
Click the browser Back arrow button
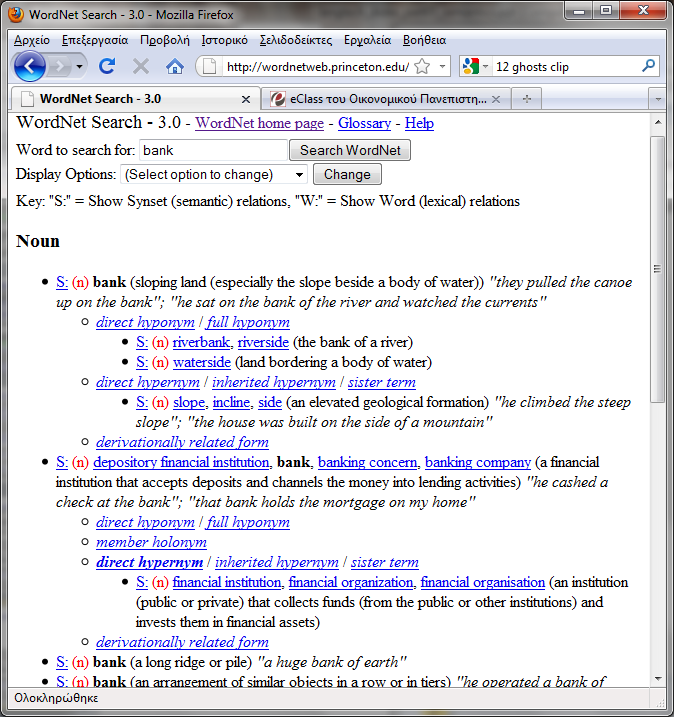click(x=29, y=67)
